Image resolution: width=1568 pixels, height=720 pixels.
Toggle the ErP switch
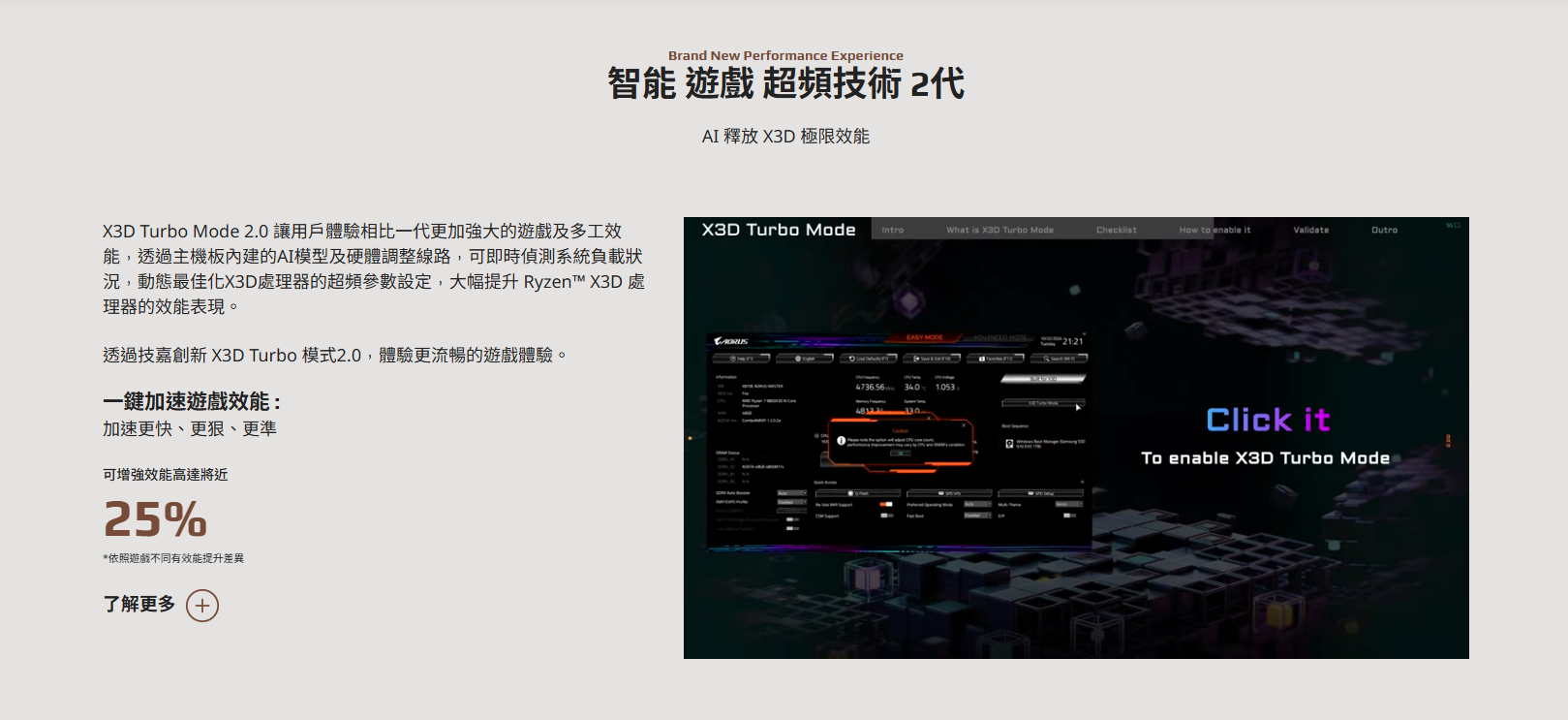(1069, 516)
